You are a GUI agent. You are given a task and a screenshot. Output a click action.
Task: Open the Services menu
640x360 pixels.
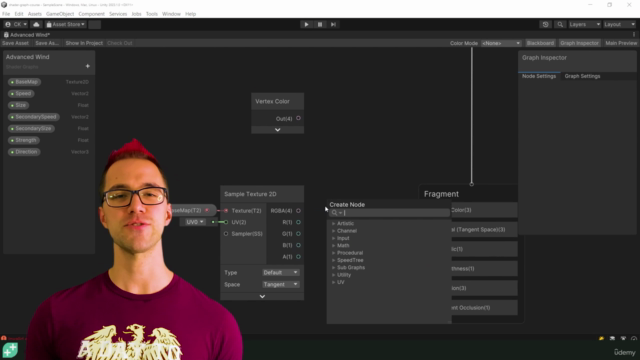(118, 14)
